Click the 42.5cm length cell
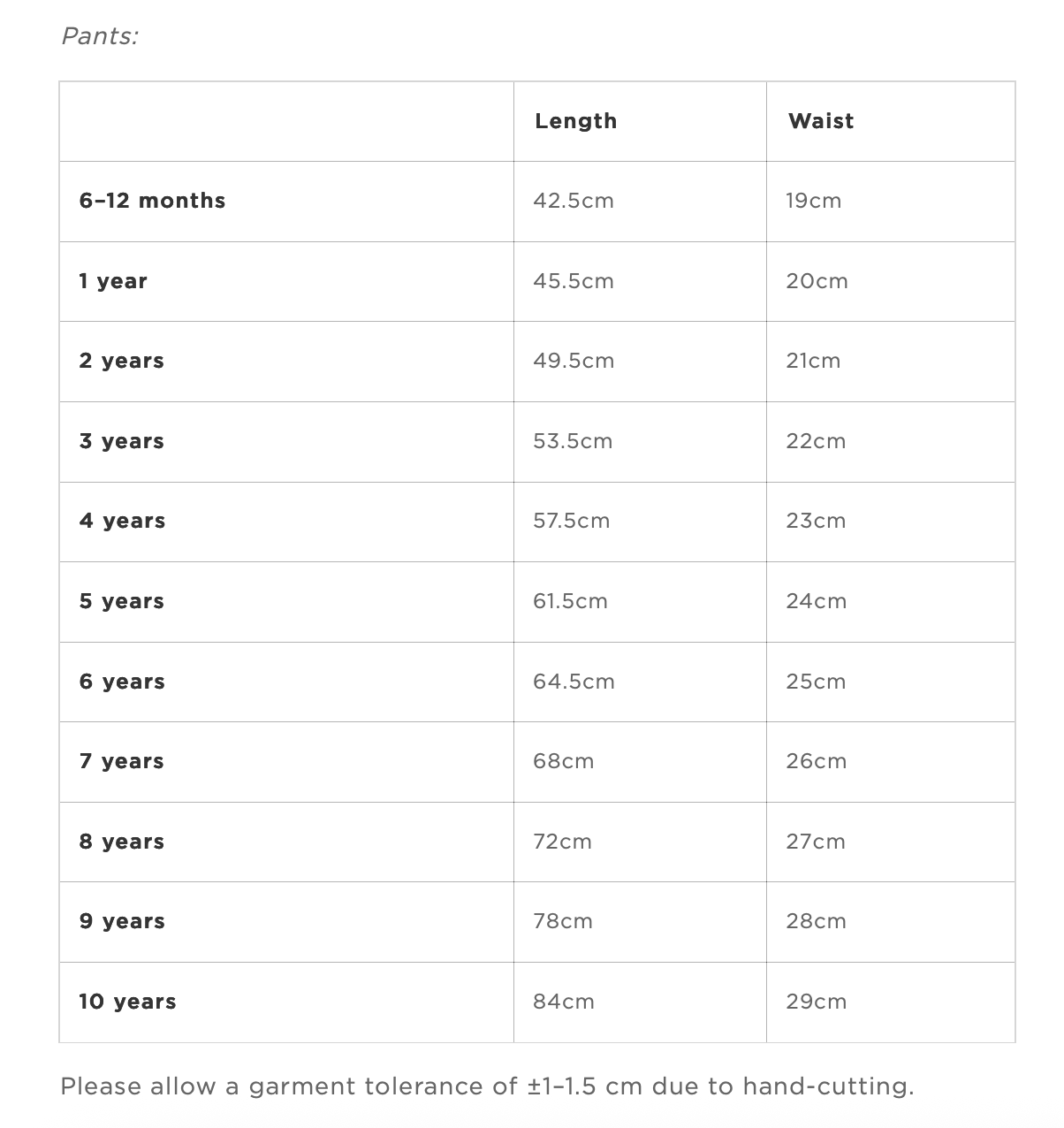The image size is (1064, 1128). point(573,201)
